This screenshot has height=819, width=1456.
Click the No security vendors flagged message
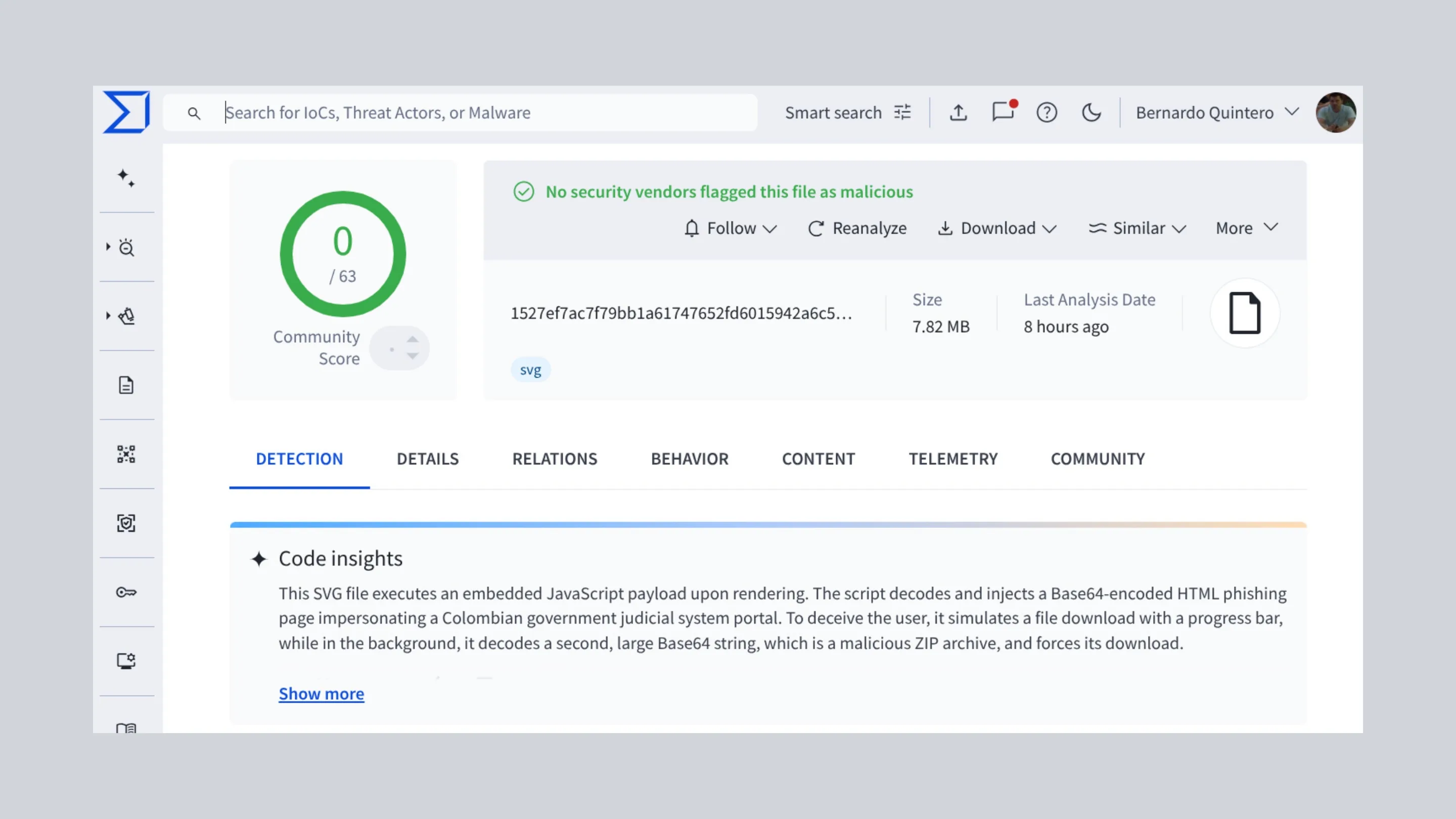[x=729, y=192]
